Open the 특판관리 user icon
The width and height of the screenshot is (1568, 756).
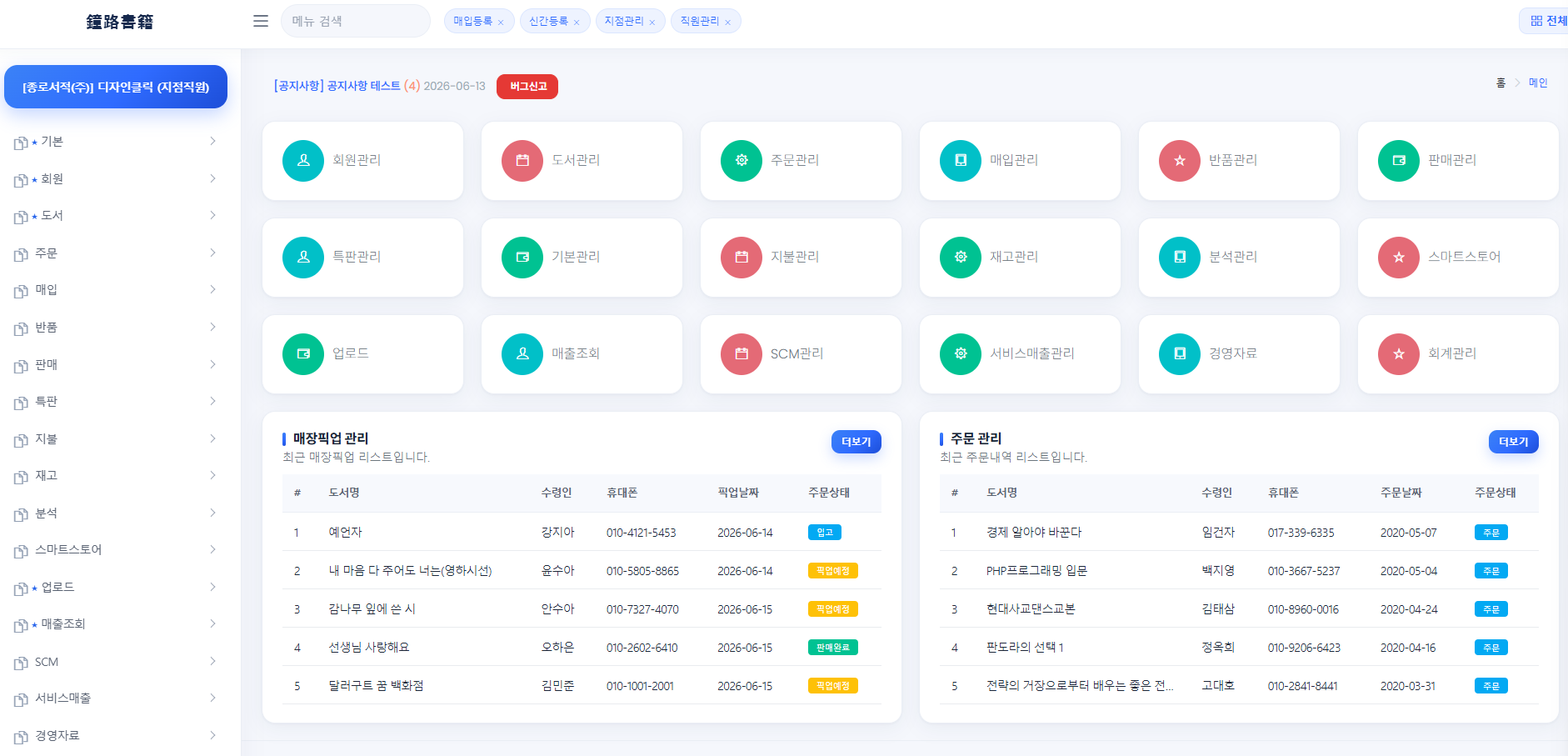click(x=303, y=258)
